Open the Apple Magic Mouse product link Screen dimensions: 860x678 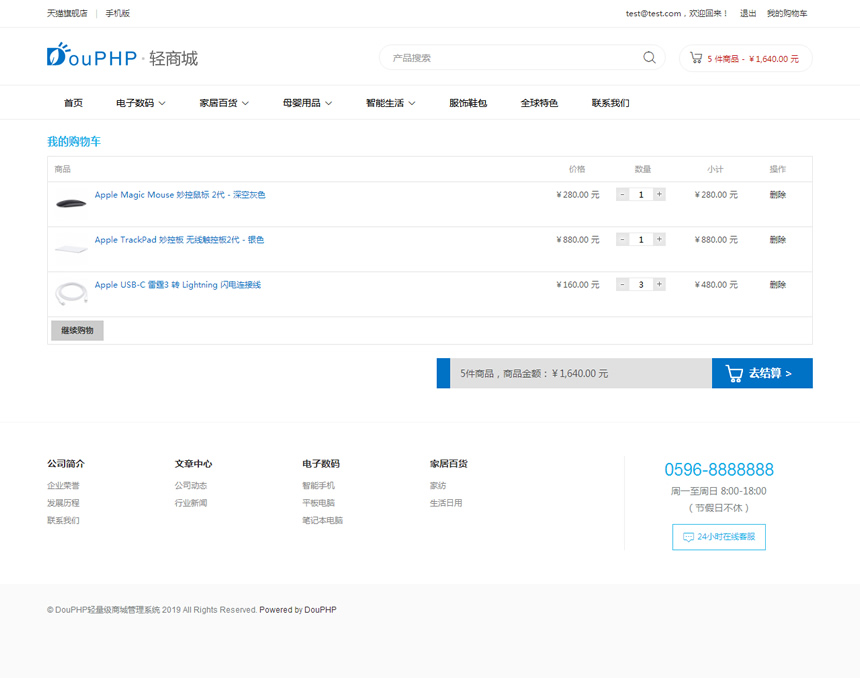point(180,195)
